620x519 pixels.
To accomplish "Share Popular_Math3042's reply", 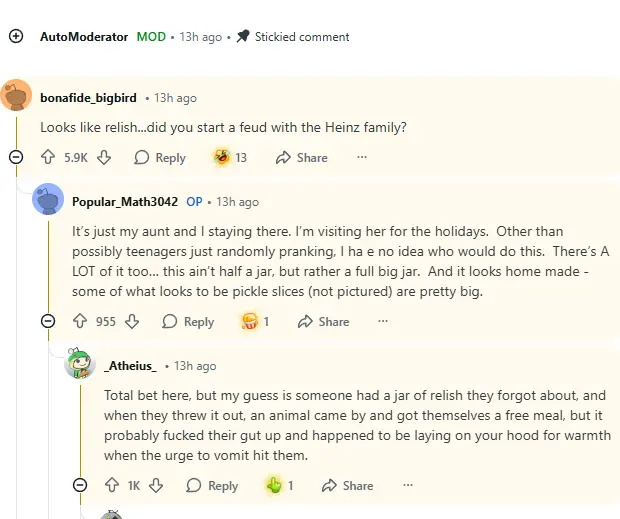I will coord(322,321).
